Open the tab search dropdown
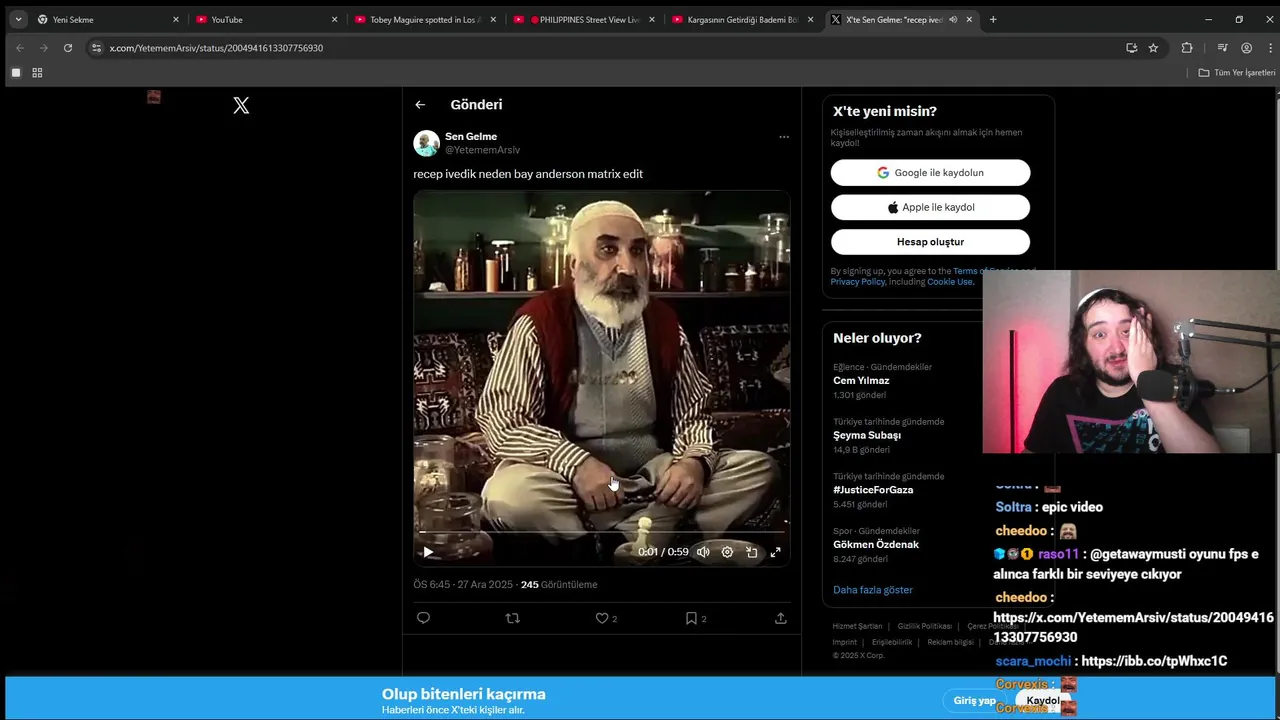 18,19
